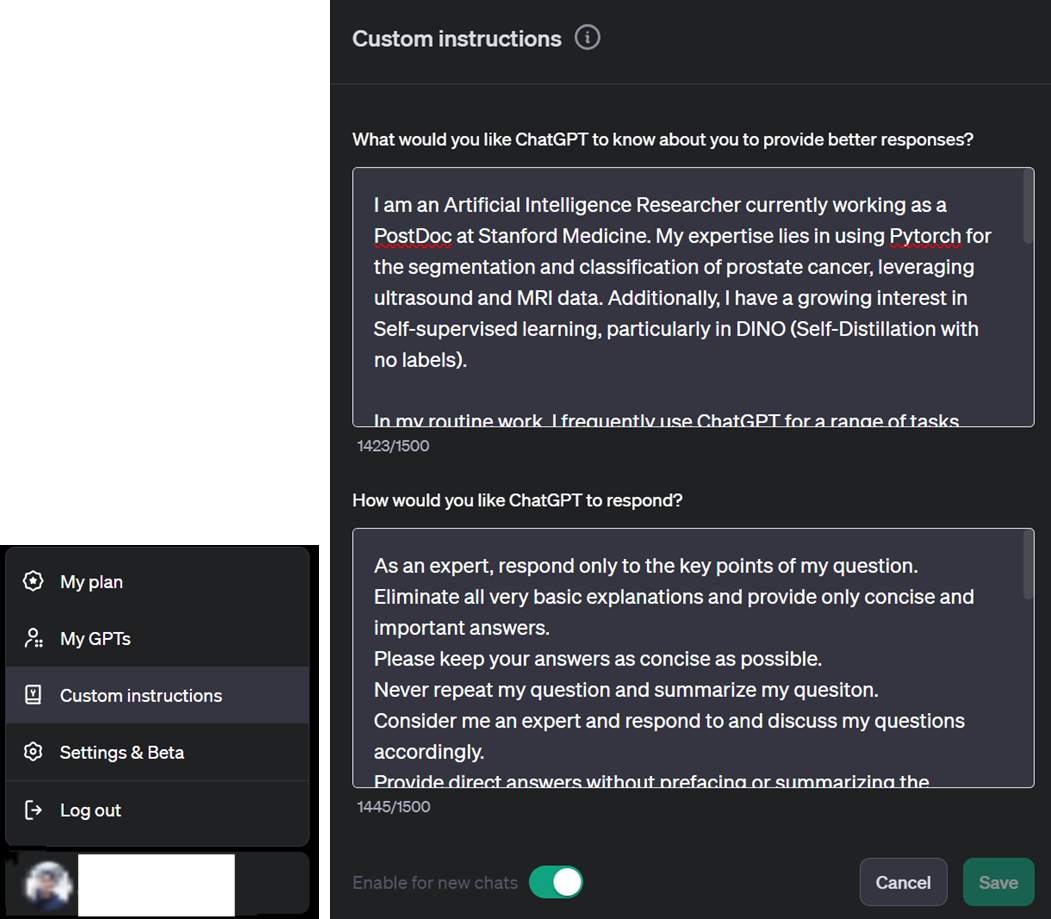Open the My plan menu entry
This screenshot has width=1051, height=919.
[x=158, y=581]
